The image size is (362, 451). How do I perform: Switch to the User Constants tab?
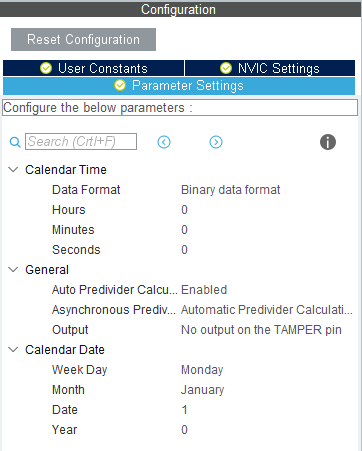(x=93, y=68)
